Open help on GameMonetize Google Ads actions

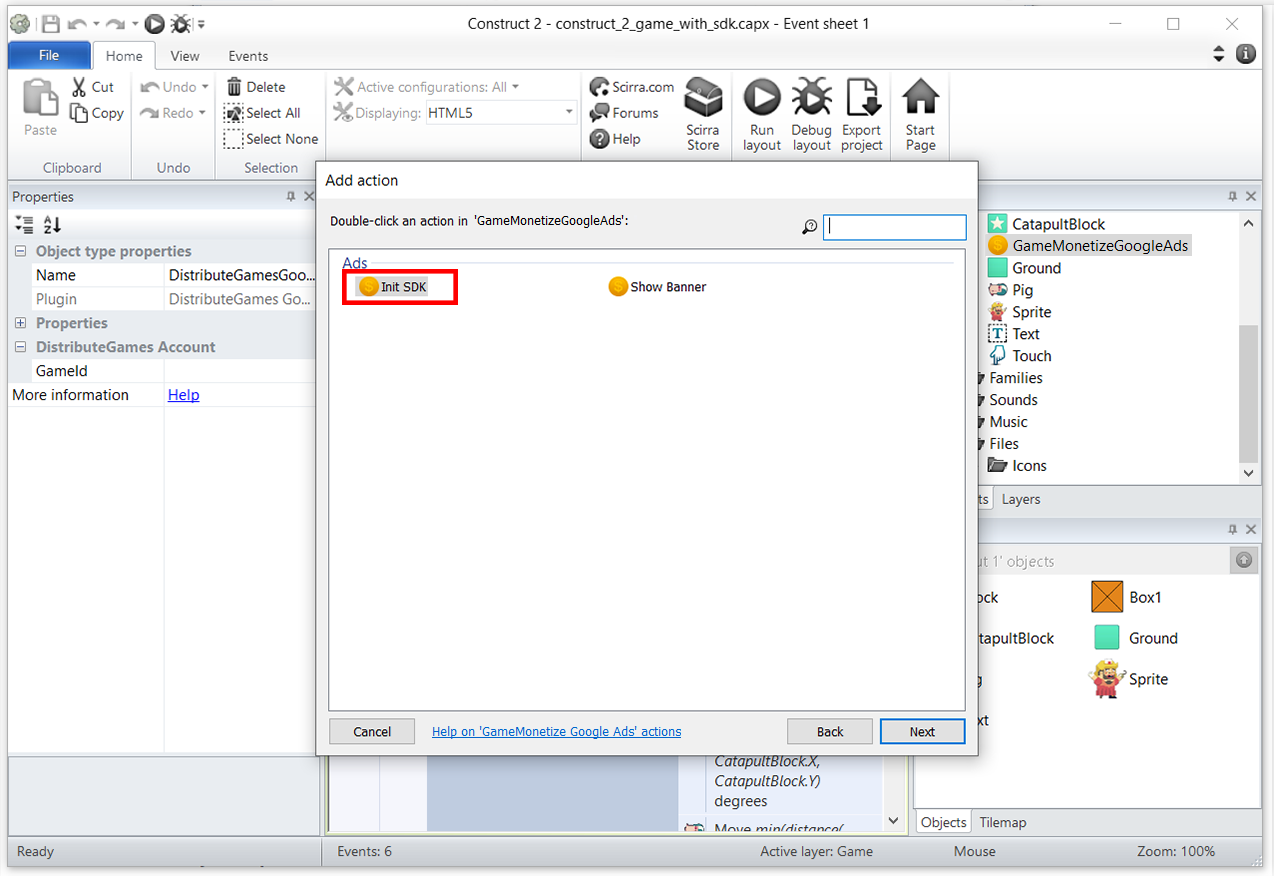pos(556,731)
